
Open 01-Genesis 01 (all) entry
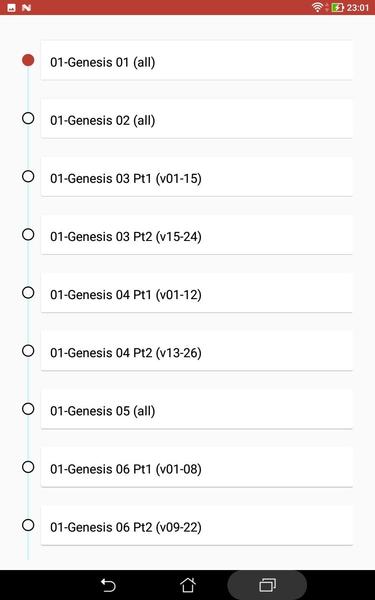click(197, 60)
